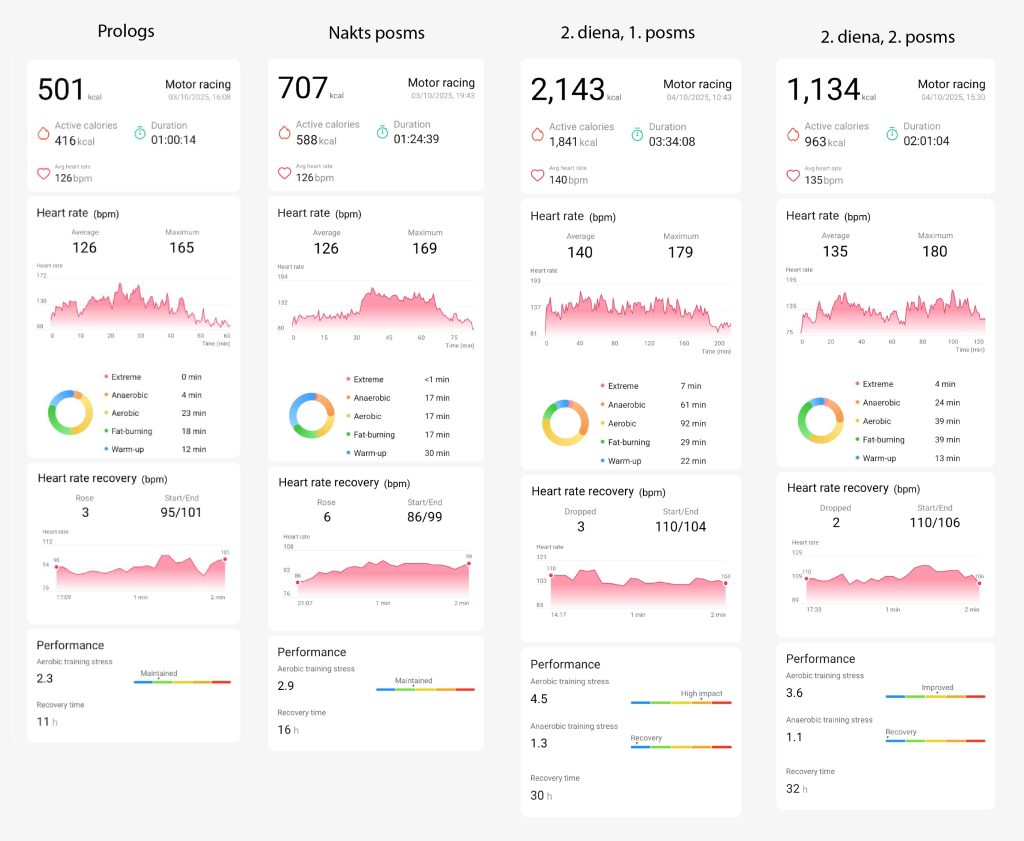The height and width of the screenshot is (841, 1024).
Task: Click the Maintained stress bar in Prologs
Action: click(x=182, y=681)
